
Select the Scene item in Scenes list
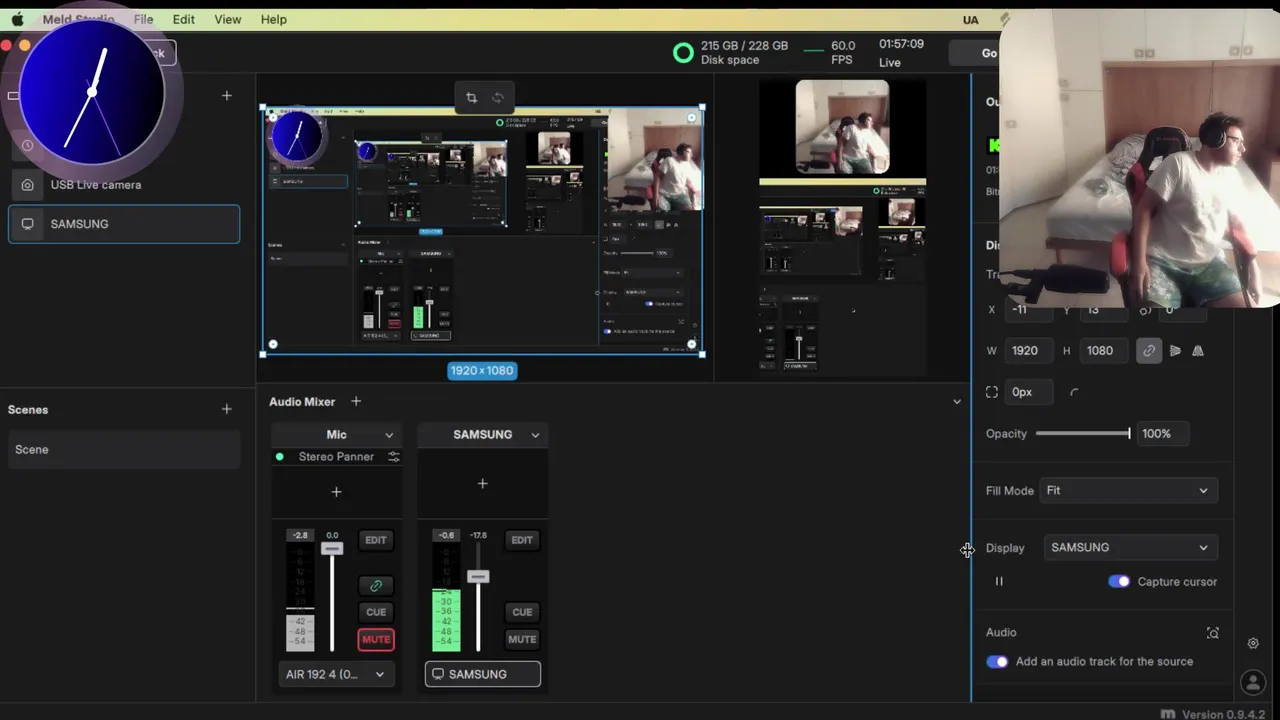(x=124, y=449)
